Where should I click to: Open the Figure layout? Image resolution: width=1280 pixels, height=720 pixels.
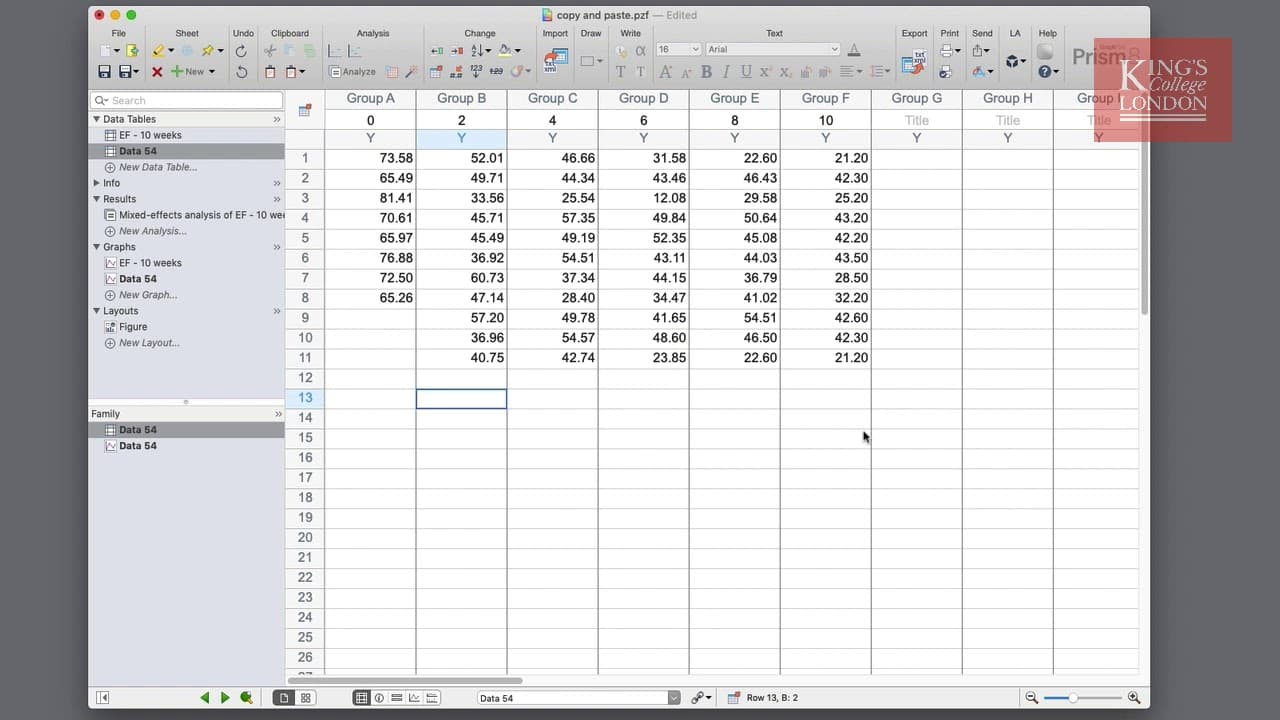point(132,327)
